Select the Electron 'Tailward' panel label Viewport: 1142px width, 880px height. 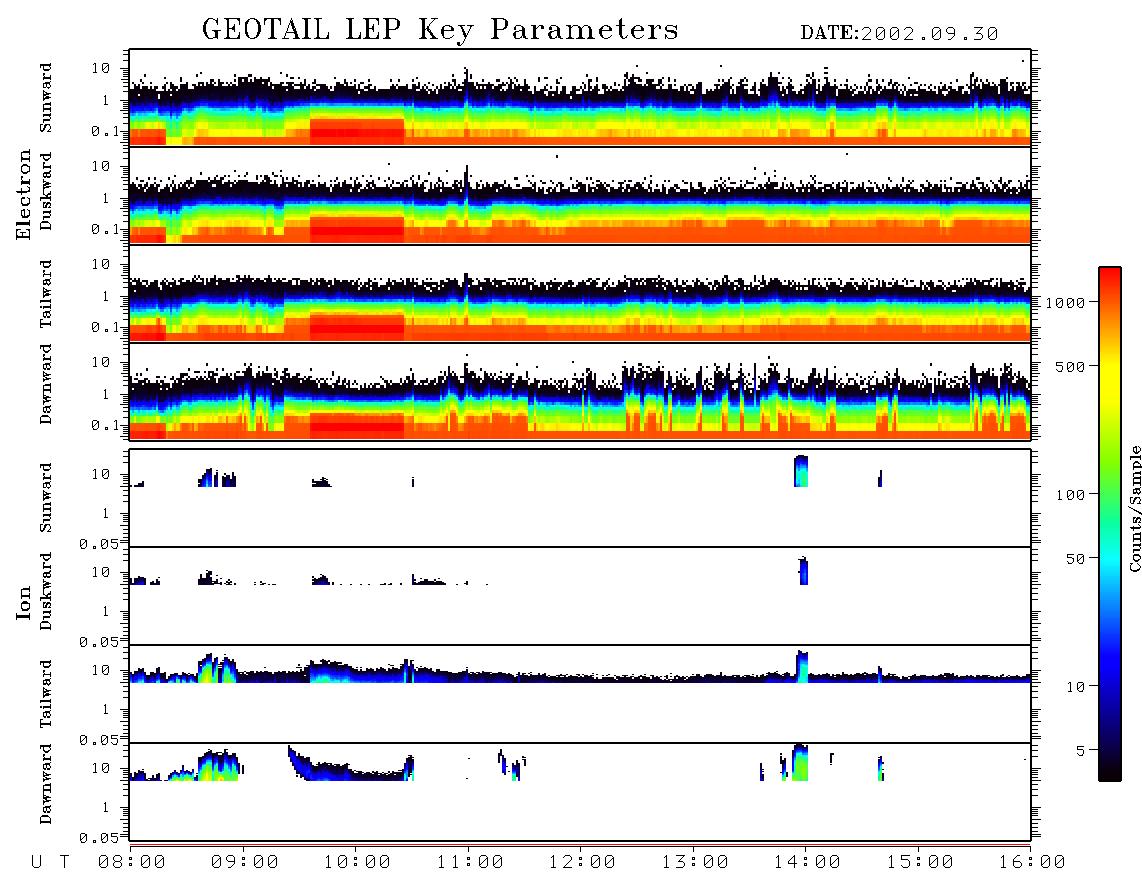(46, 294)
